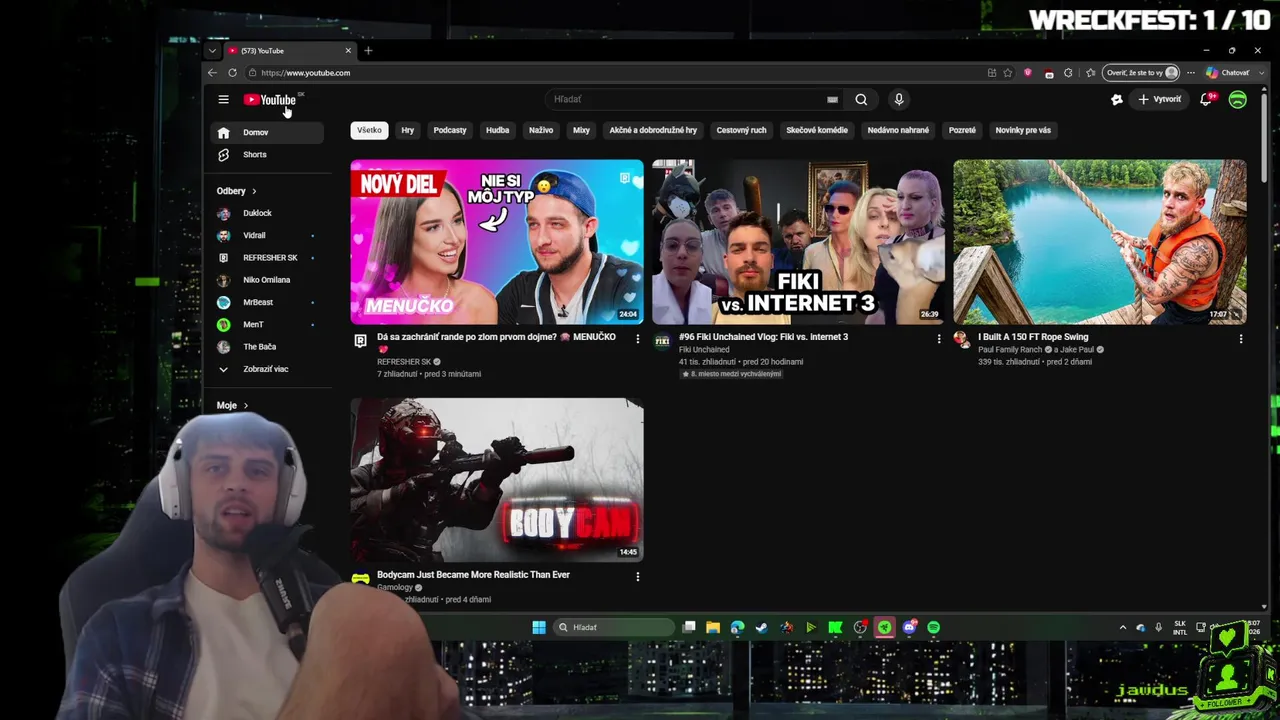The width and height of the screenshot is (1280, 720).
Task: Select the Cestovný ruch filter chip
Action: click(x=741, y=130)
